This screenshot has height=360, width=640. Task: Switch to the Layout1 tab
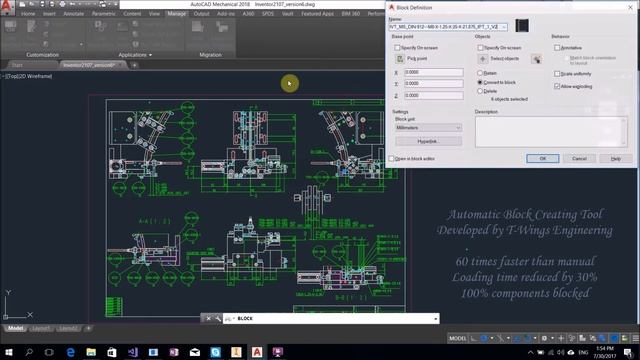pos(40,329)
